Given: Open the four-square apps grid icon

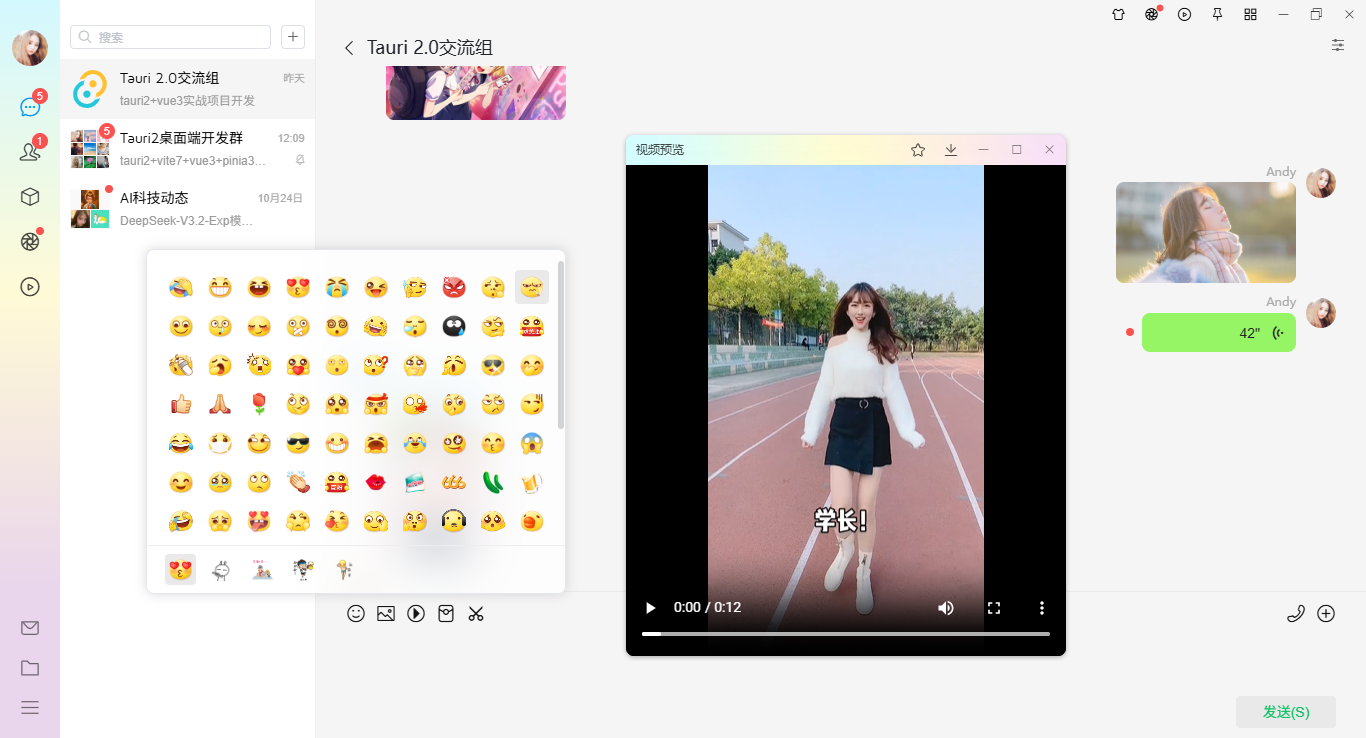Looking at the screenshot, I should click(x=1250, y=14).
